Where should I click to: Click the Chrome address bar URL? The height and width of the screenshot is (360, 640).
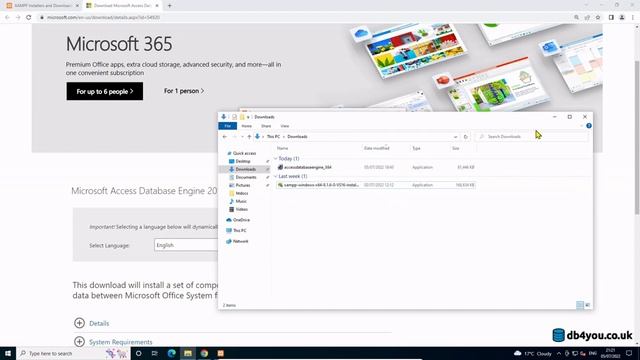coord(103,18)
